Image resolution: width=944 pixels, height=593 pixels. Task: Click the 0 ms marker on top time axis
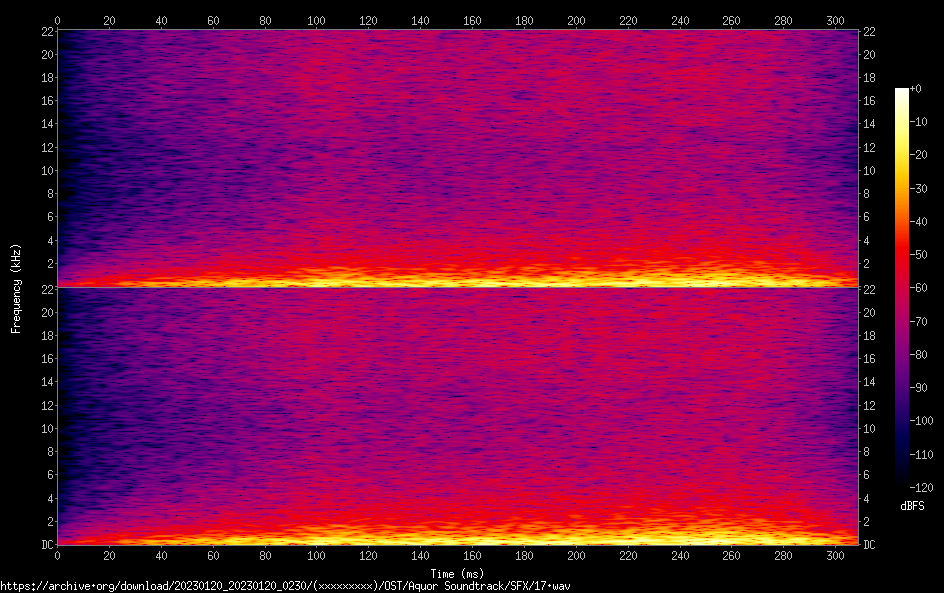click(x=58, y=20)
